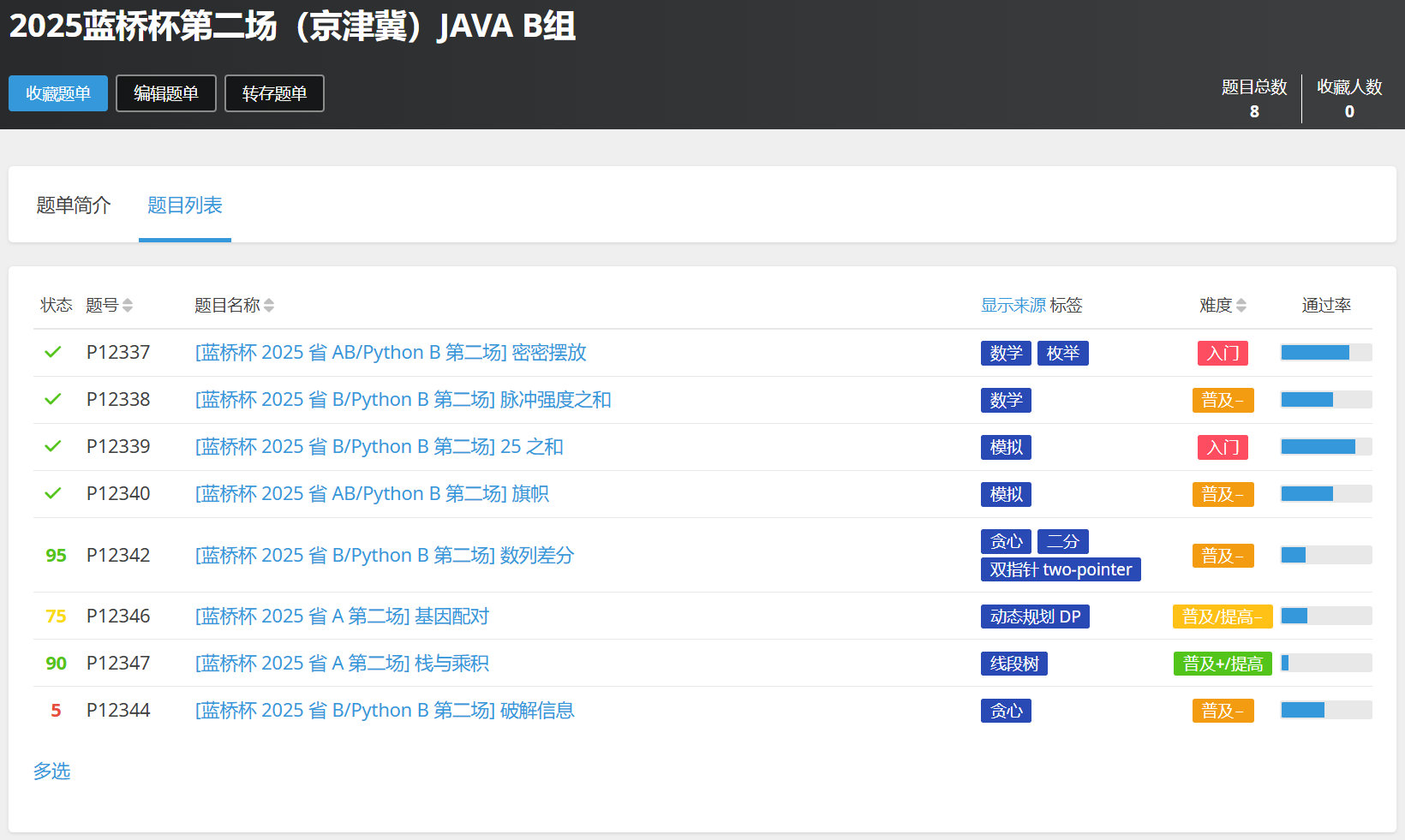Click the 通过率 column header
Image resolution: width=1405 pixels, height=840 pixels.
click(1326, 306)
